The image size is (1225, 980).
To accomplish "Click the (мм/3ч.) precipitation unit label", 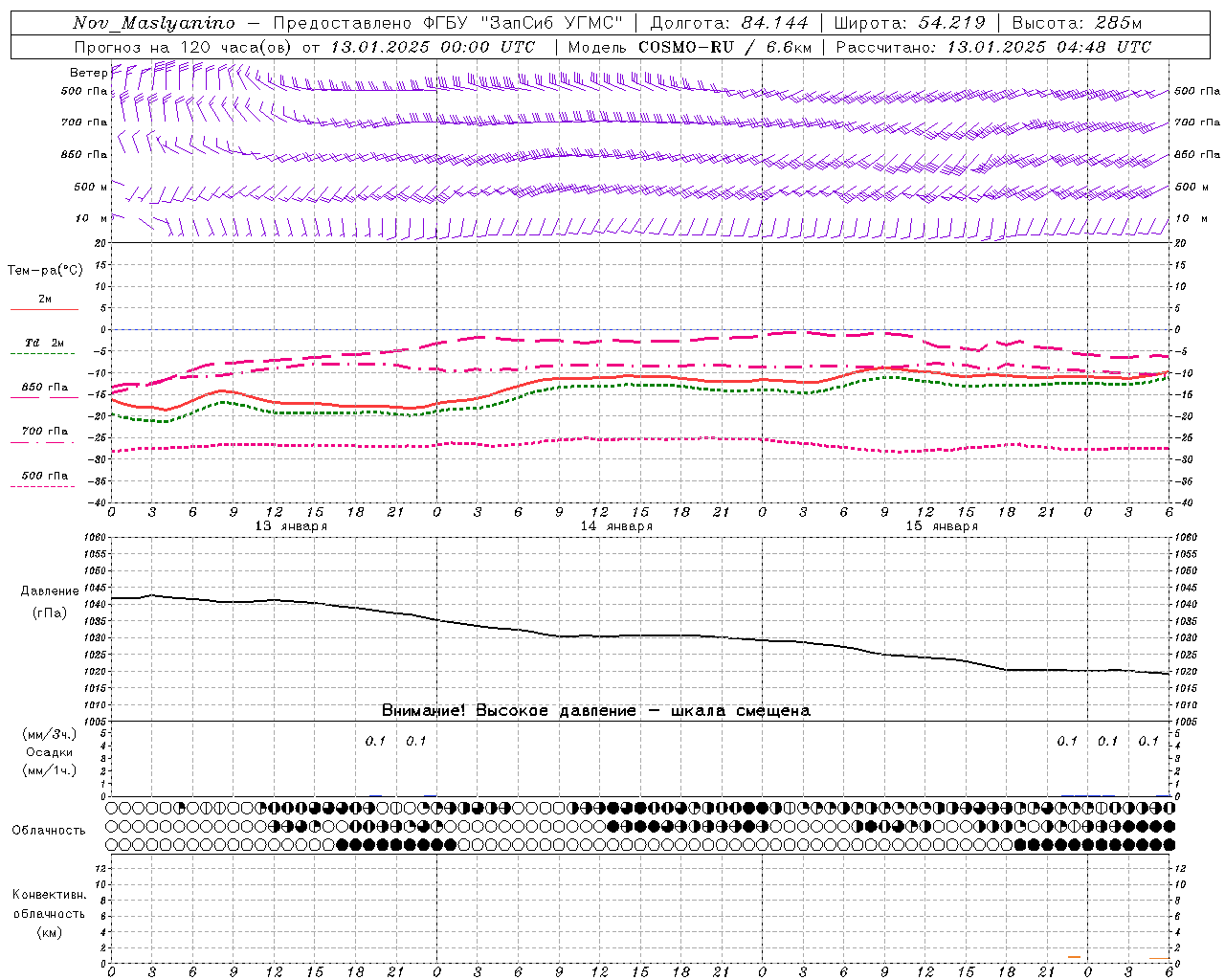I will click(x=50, y=734).
